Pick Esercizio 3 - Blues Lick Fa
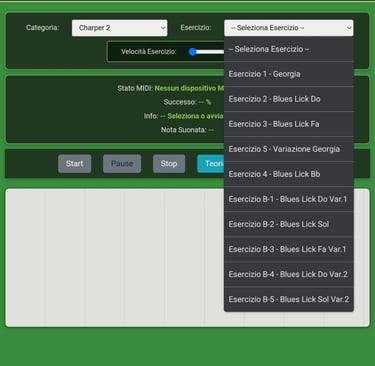375x366 pixels. coord(289,124)
